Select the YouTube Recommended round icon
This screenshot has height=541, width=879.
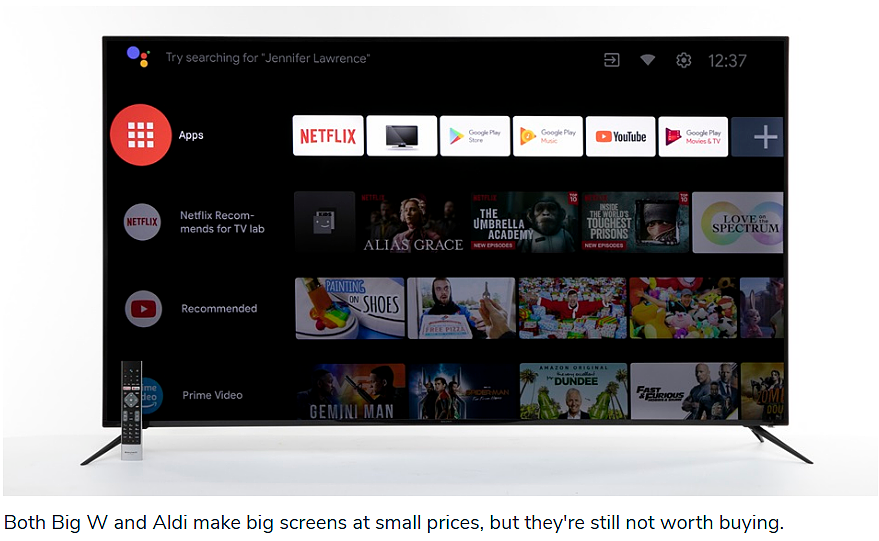tap(144, 308)
